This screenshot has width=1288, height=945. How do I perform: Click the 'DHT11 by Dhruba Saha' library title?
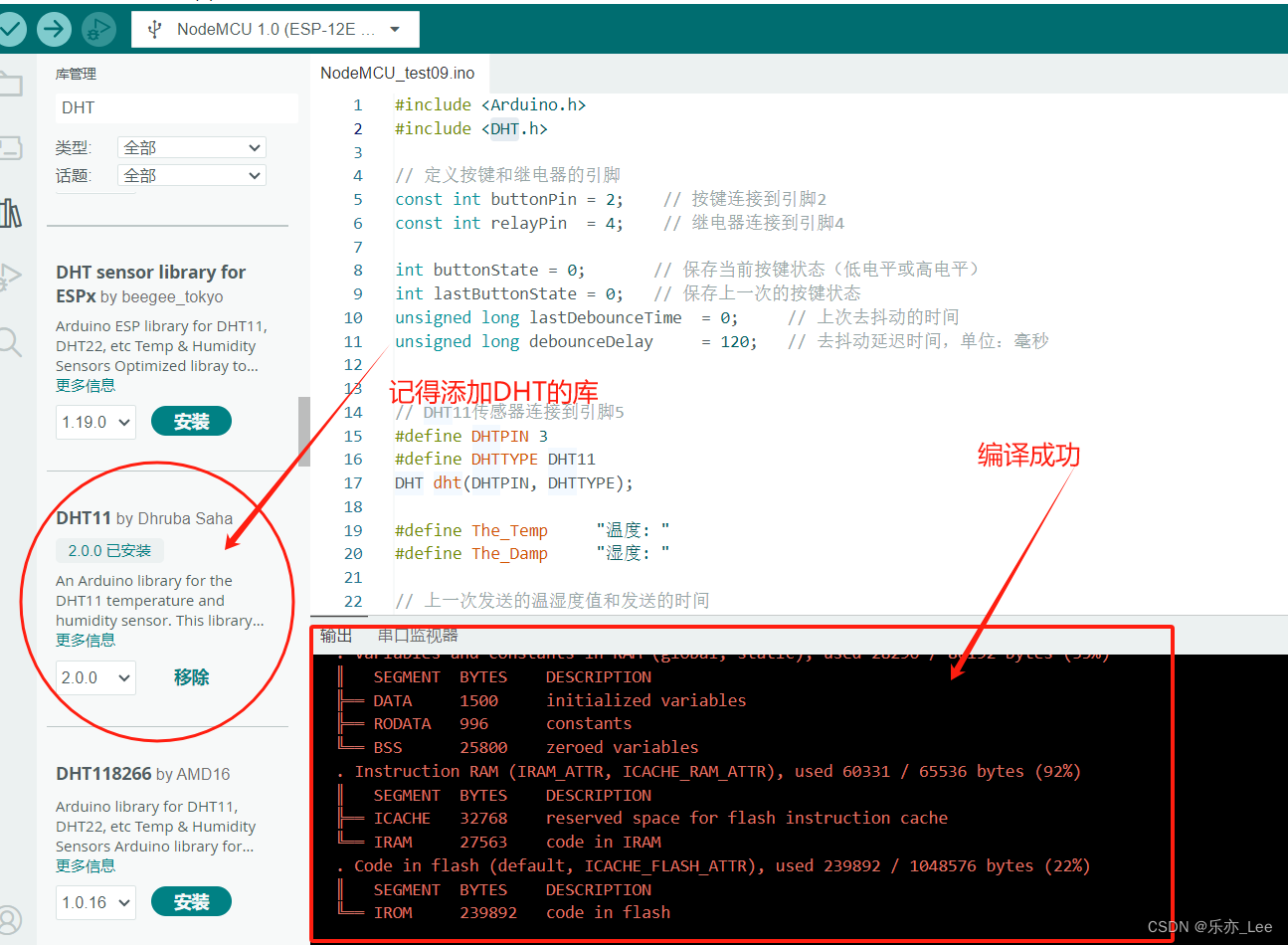(144, 517)
